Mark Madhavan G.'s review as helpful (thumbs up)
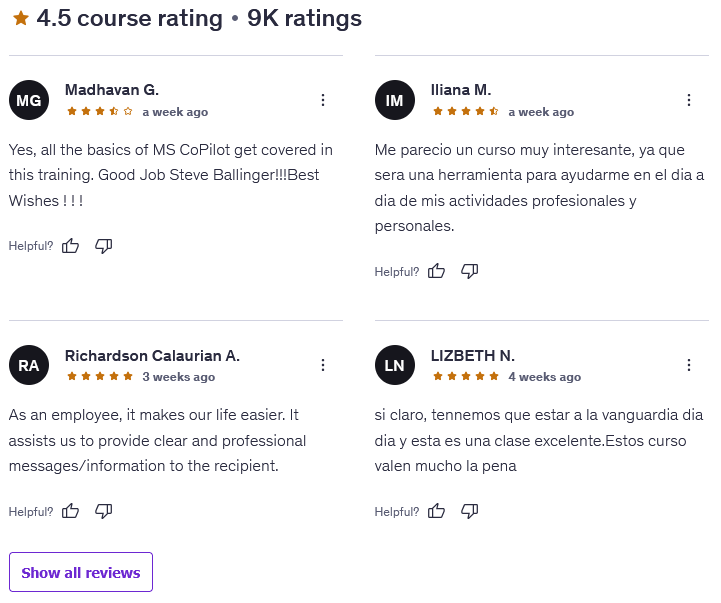This screenshot has width=721, height=603. click(x=70, y=246)
